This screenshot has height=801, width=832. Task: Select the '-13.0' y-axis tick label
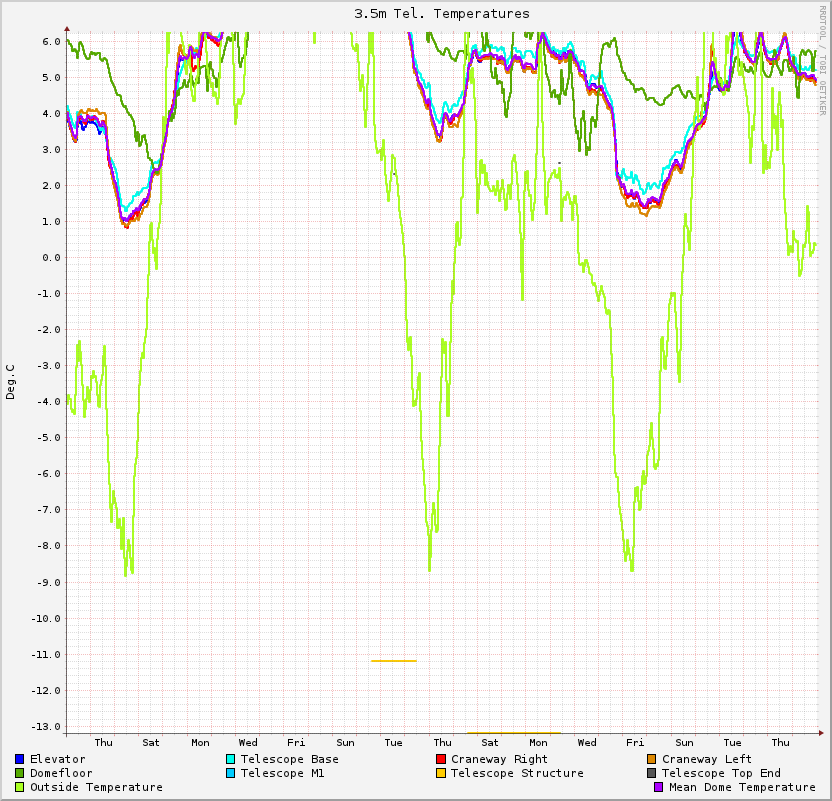[x=48, y=726]
